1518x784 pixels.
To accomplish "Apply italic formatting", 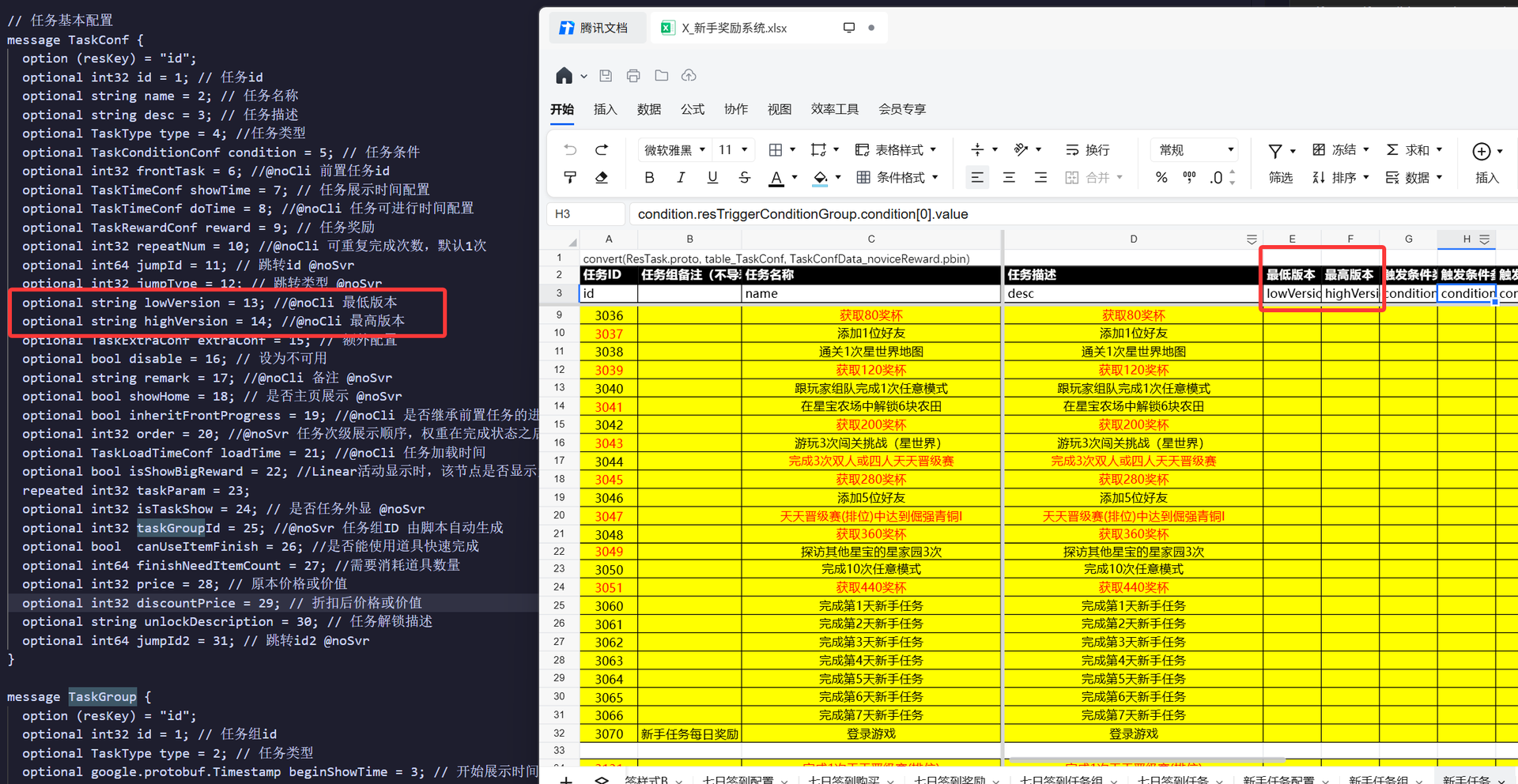I will pos(681,178).
